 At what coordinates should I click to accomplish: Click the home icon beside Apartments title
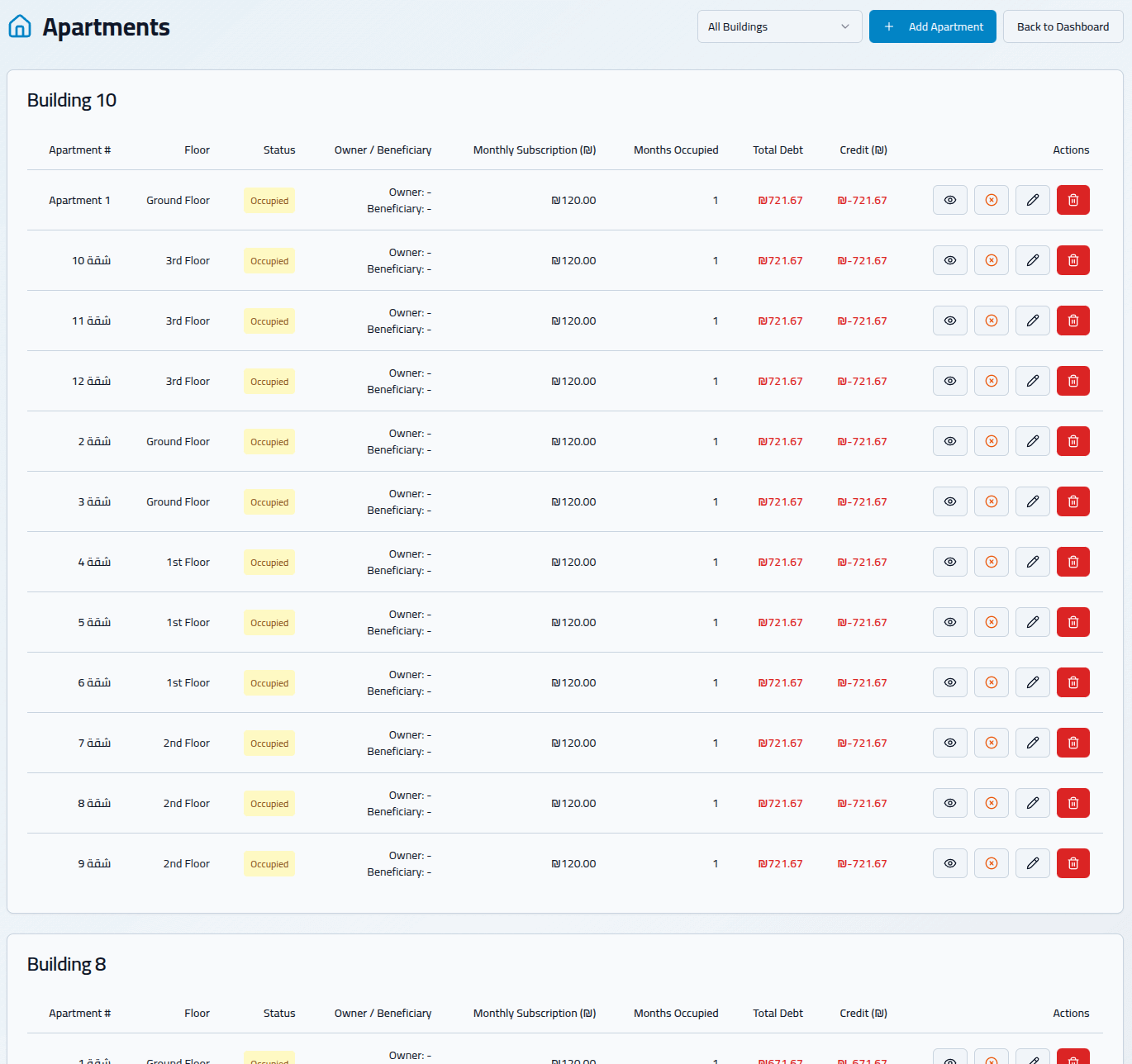tap(20, 26)
